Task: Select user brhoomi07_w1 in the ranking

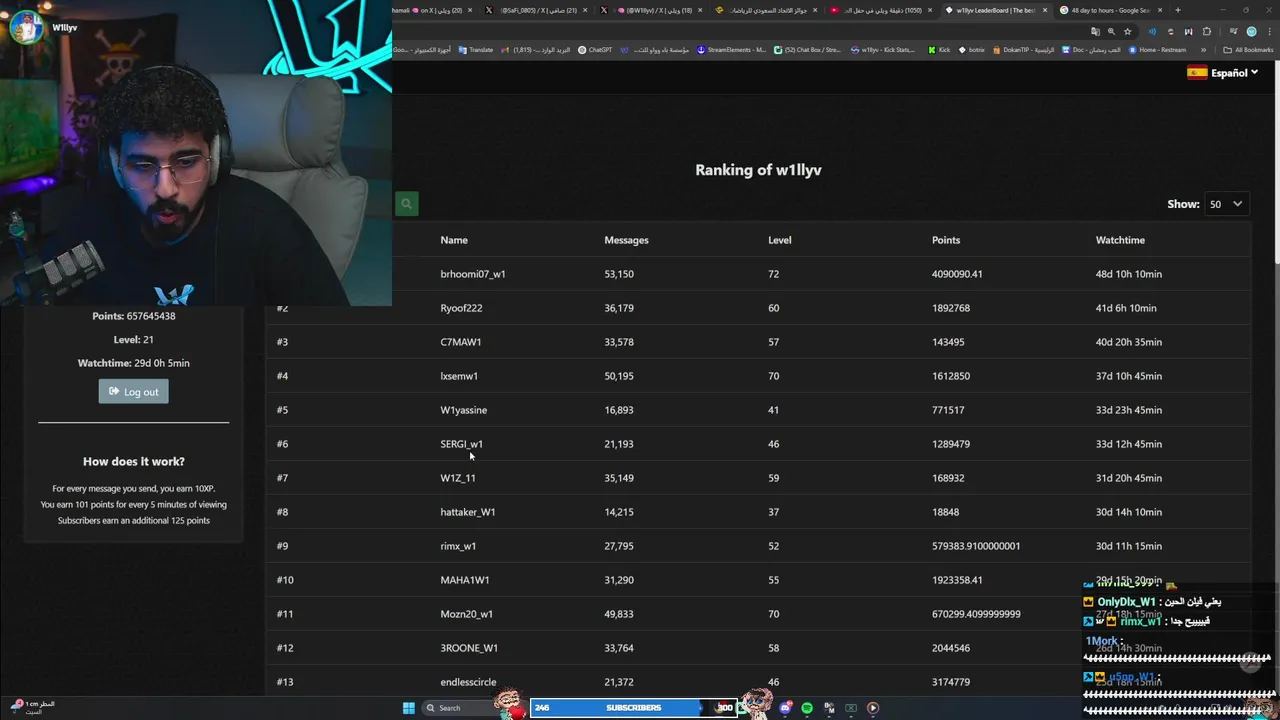Action: pos(473,274)
